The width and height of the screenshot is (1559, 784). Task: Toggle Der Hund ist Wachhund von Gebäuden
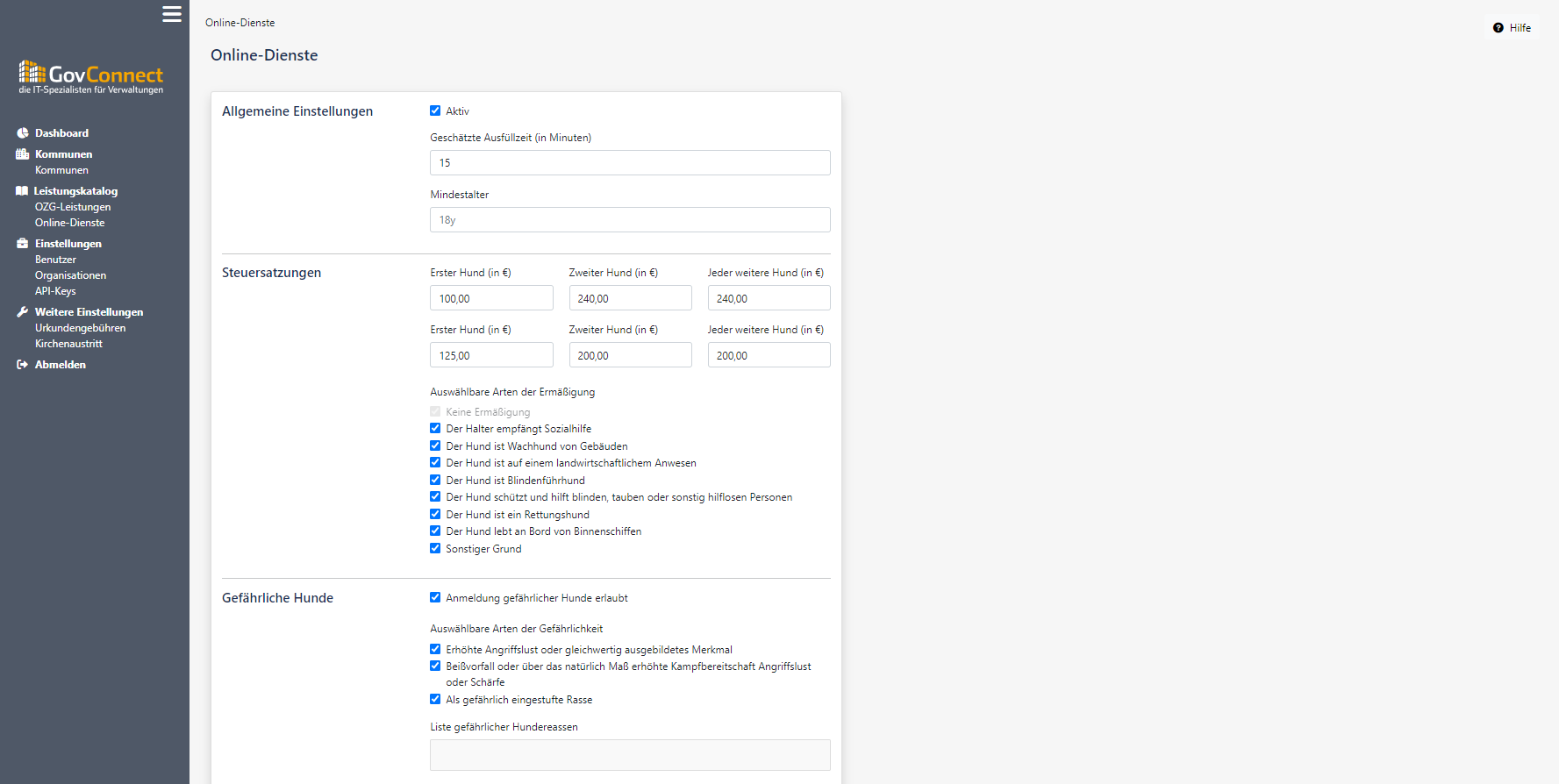(x=435, y=445)
